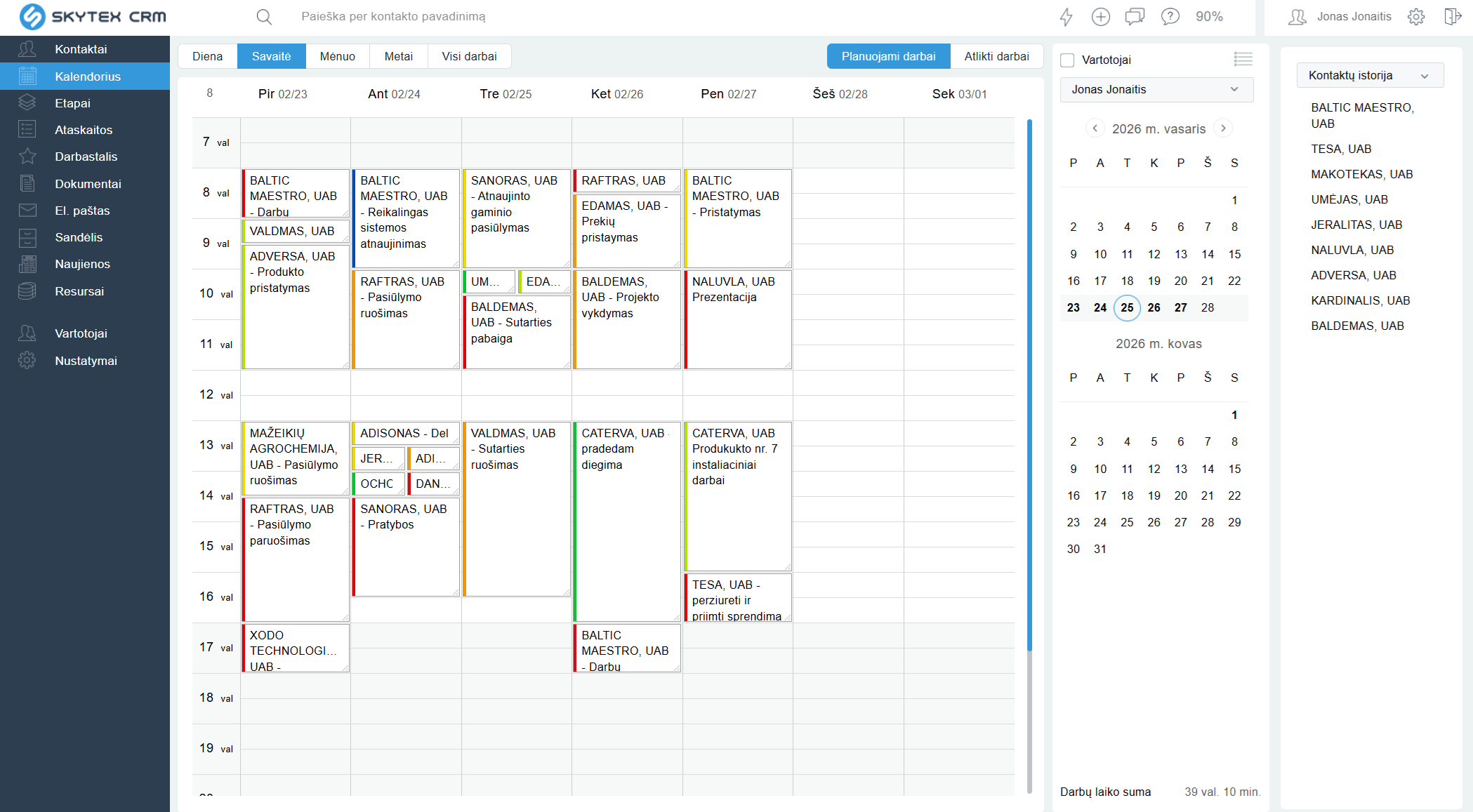
Task: Open the Jonas Jonaitis account name
Action: point(1354,17)
